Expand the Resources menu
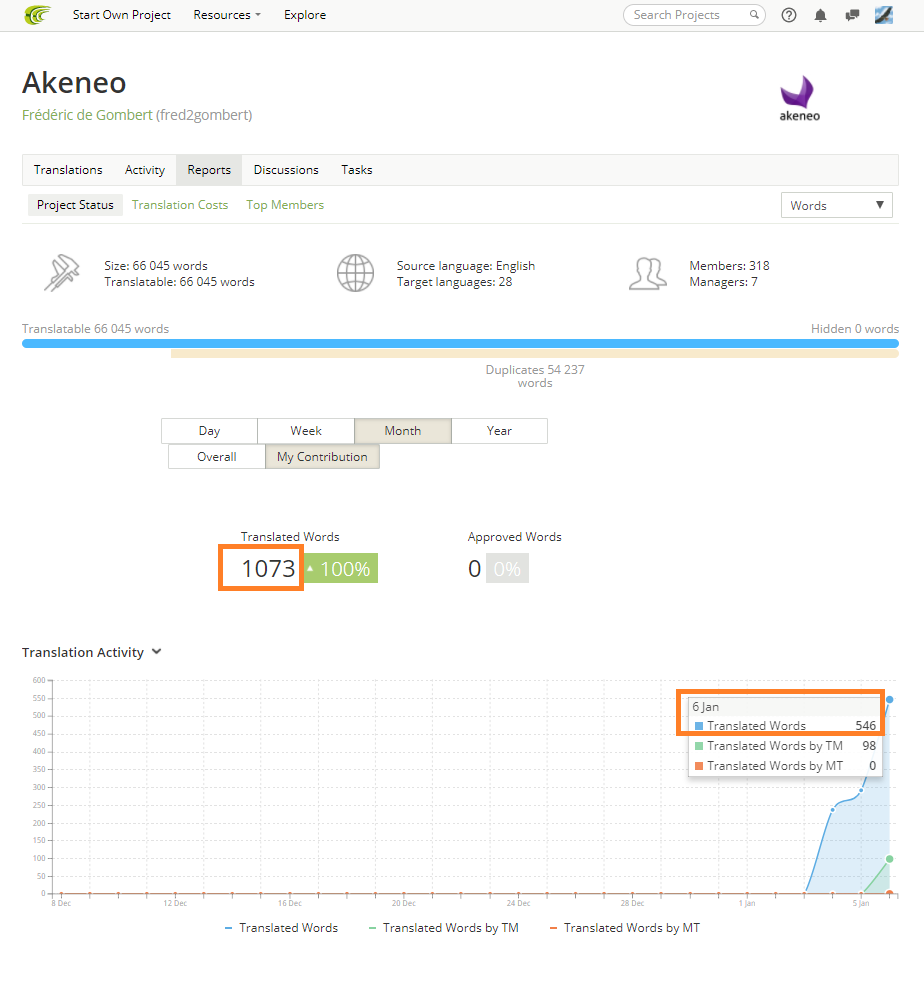The width and height of the screenshot is (924, 996). coord(227,15)
